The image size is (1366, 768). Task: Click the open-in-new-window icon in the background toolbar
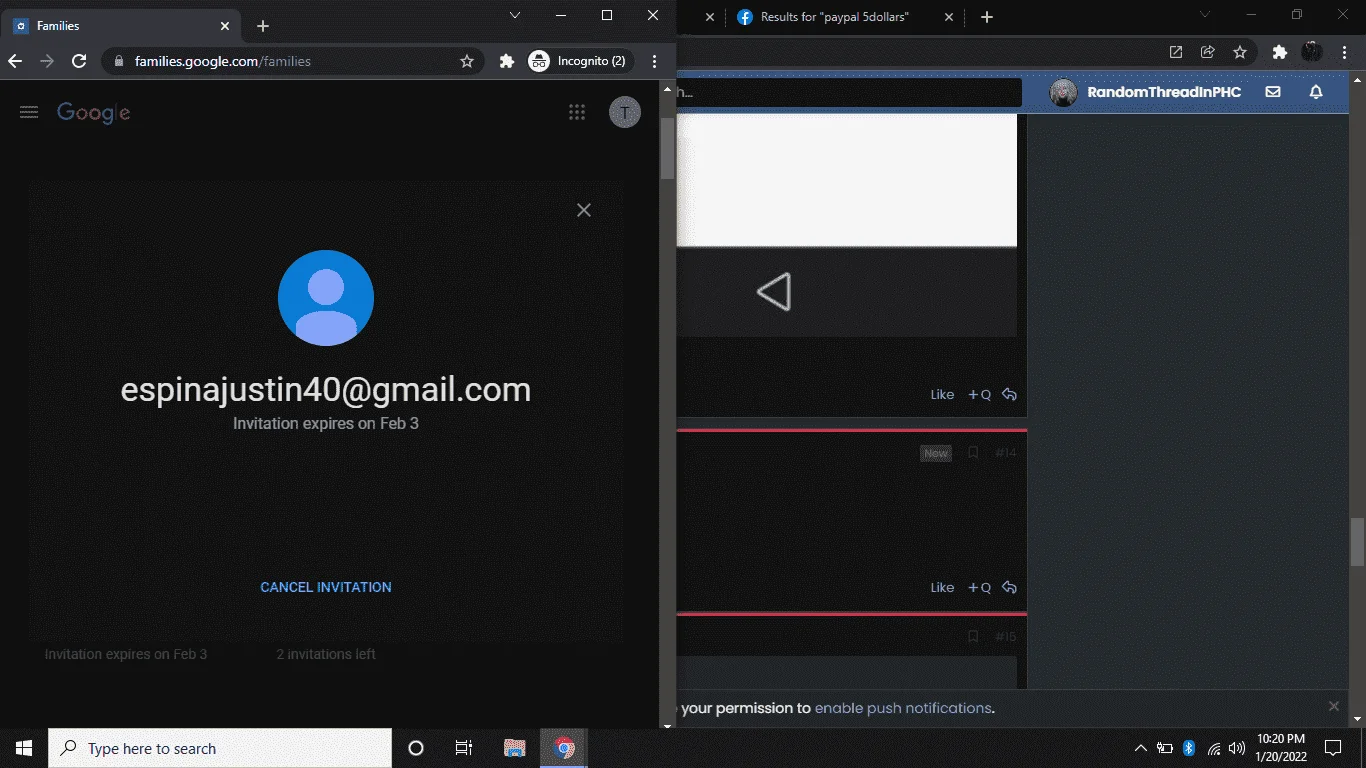click(1176, 53)
